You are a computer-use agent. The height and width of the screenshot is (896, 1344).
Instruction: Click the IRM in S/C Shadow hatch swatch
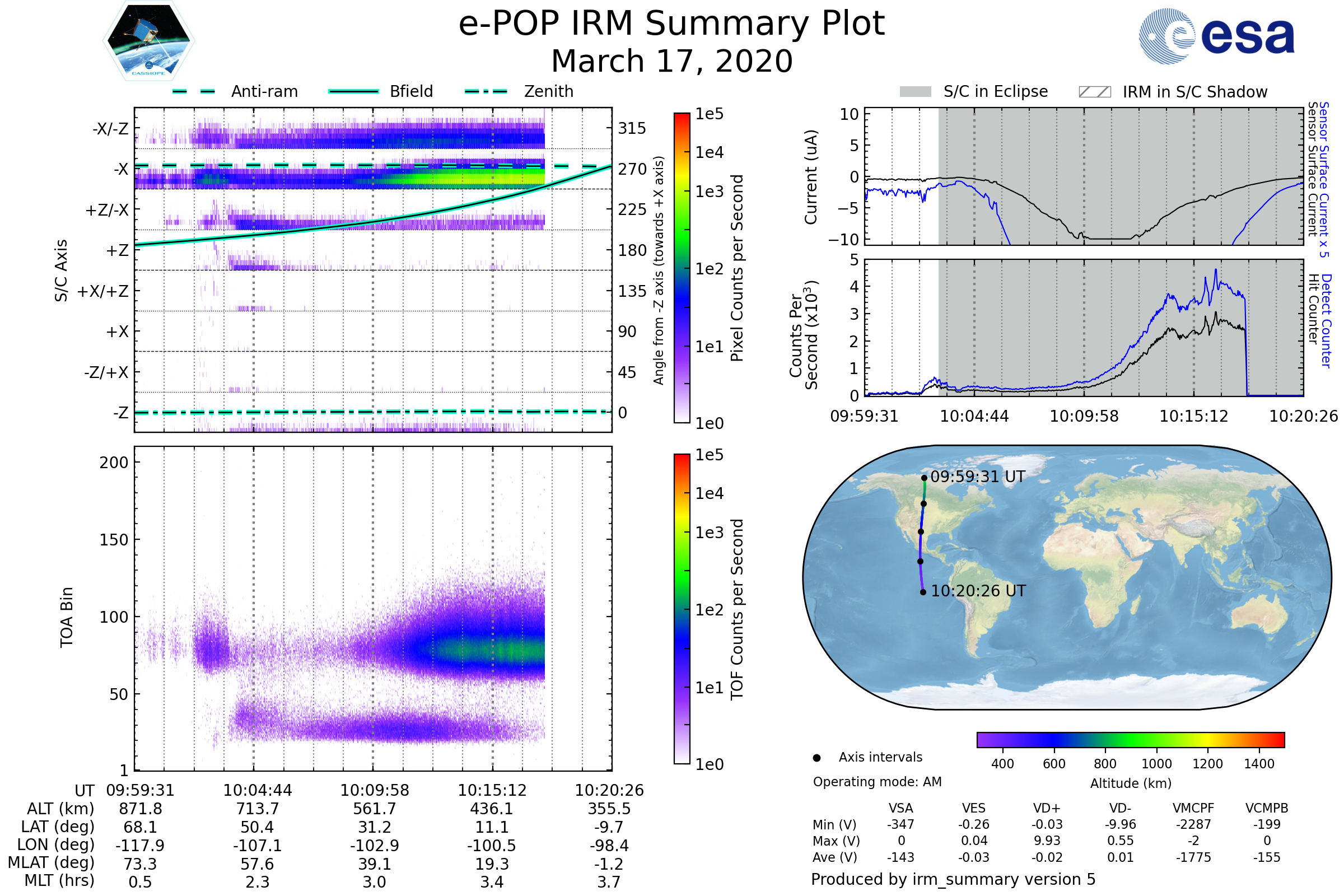(1094, 92)
